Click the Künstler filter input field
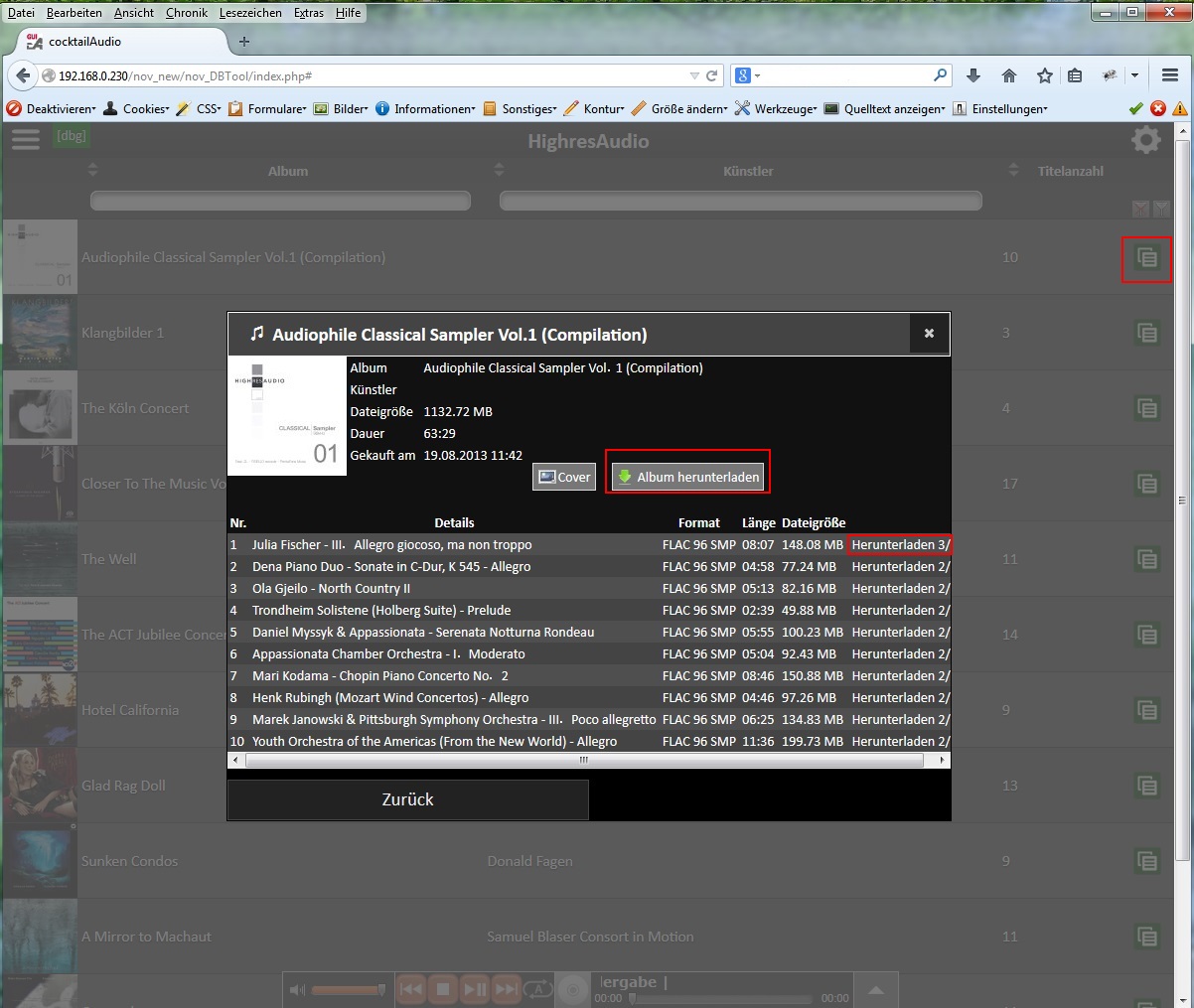Viewport: 1194px width, 1008px height. coord(741,201)
